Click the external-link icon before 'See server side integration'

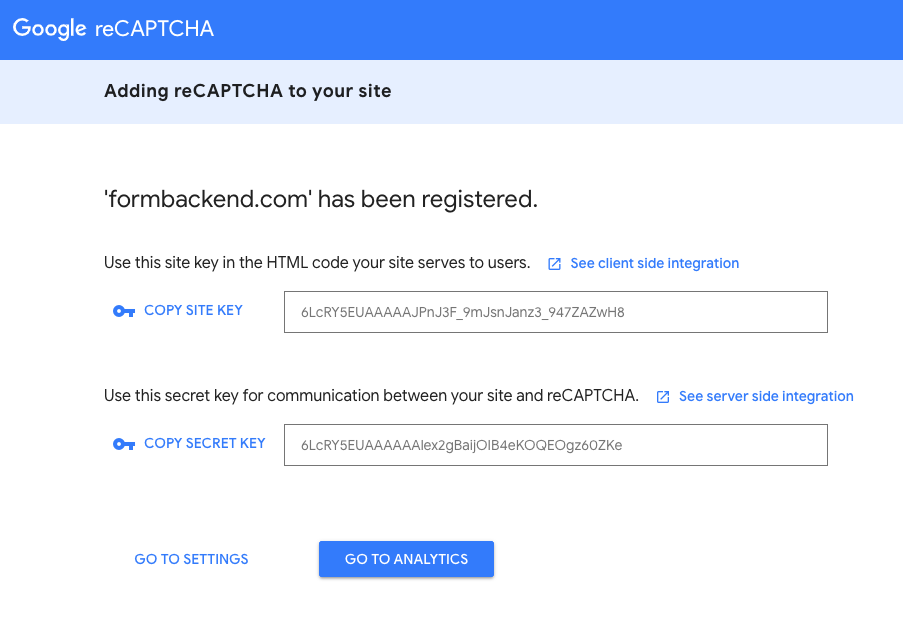pyautogui.click(x=662, y=396)
